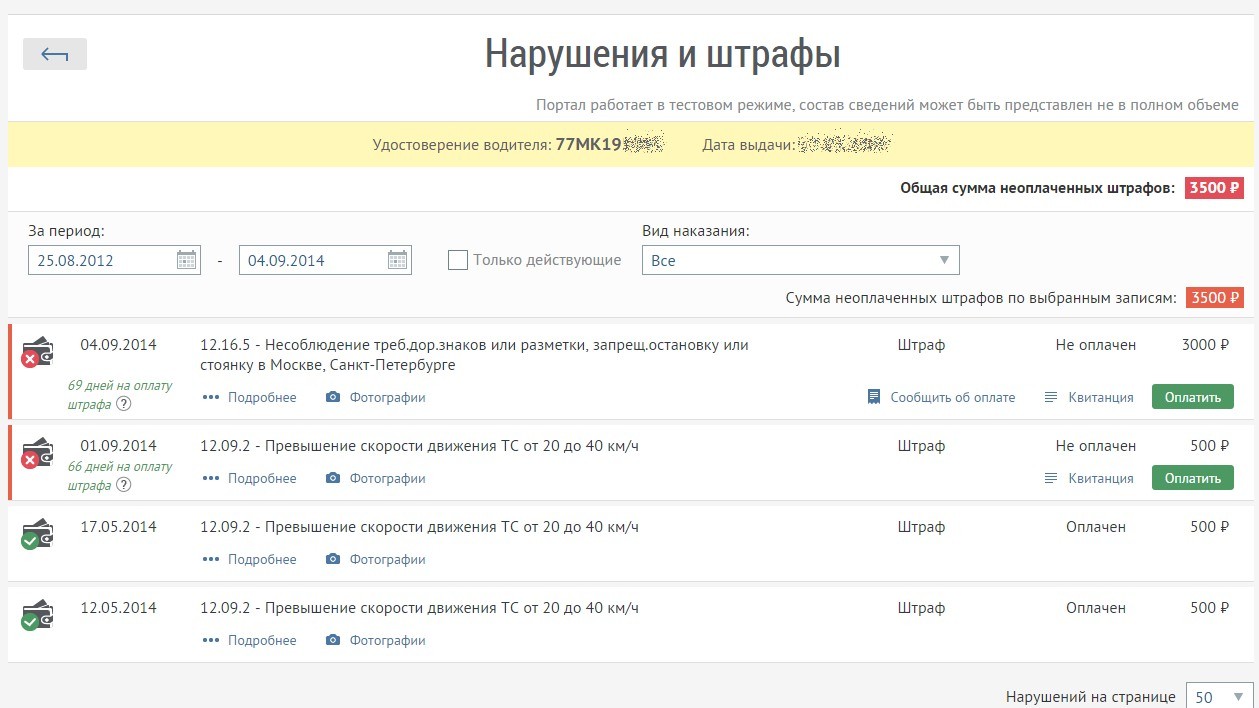Click help icon for 66 days payment notice
Viewport: 1259px width, 708px height.
coord(124,485)
